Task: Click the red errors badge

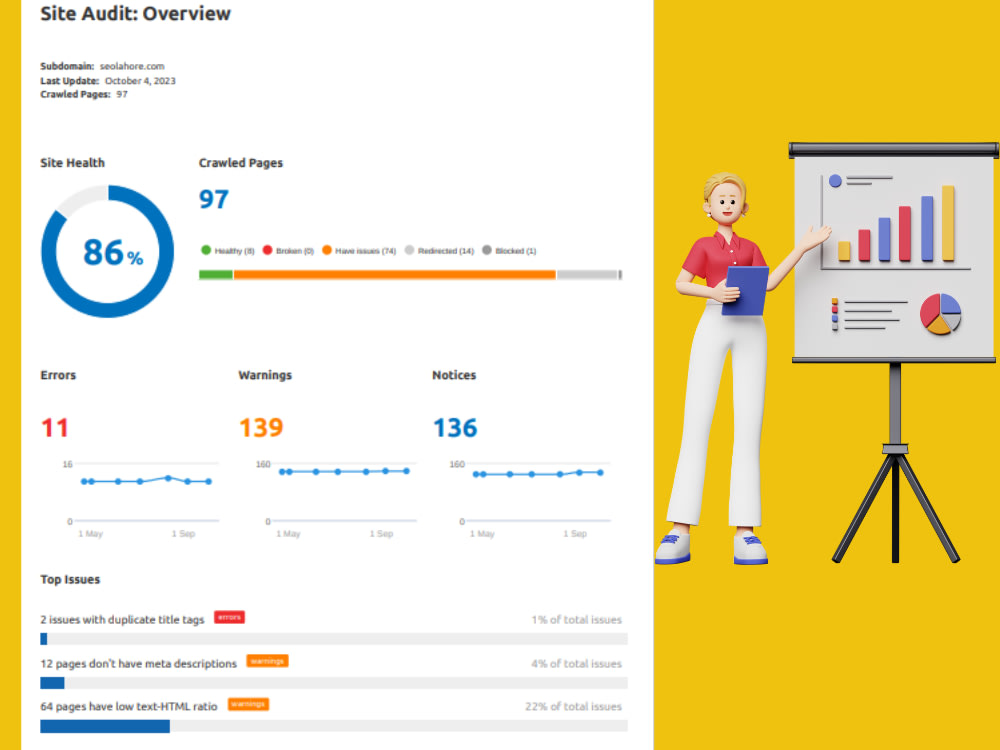Action: tap(230, 617)
